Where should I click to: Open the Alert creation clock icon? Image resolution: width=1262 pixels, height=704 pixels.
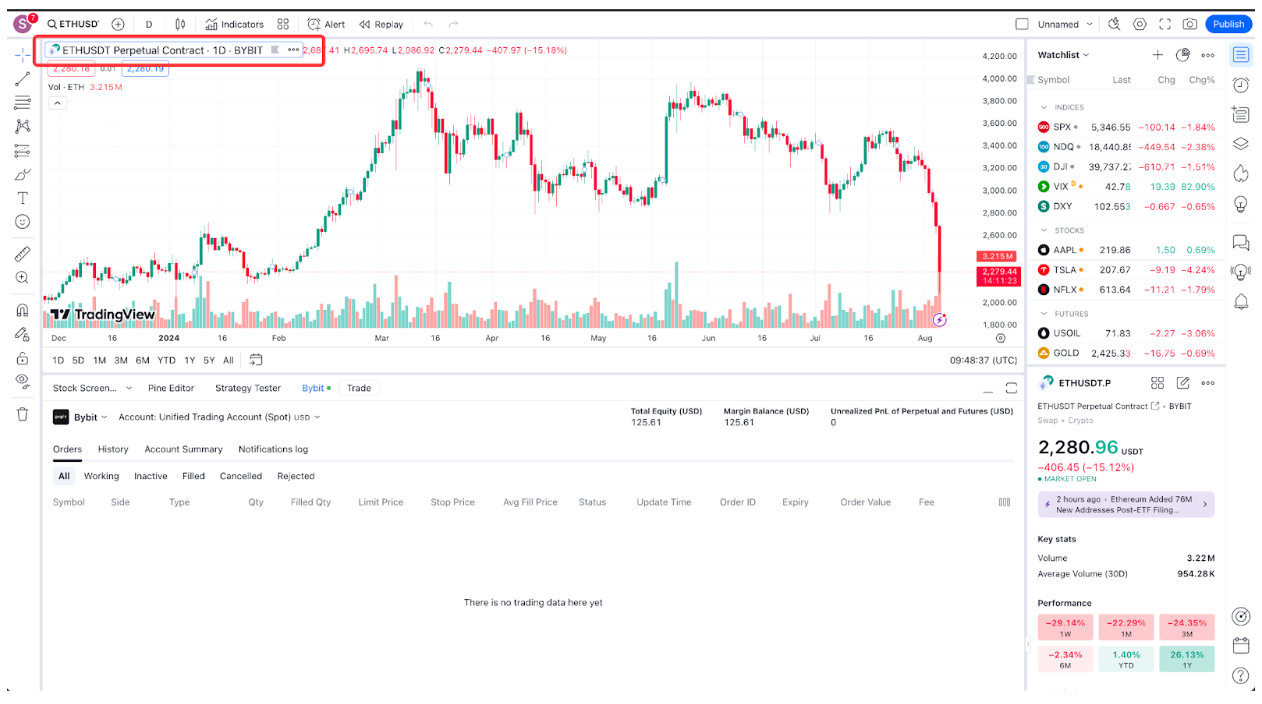pos(314,24)
